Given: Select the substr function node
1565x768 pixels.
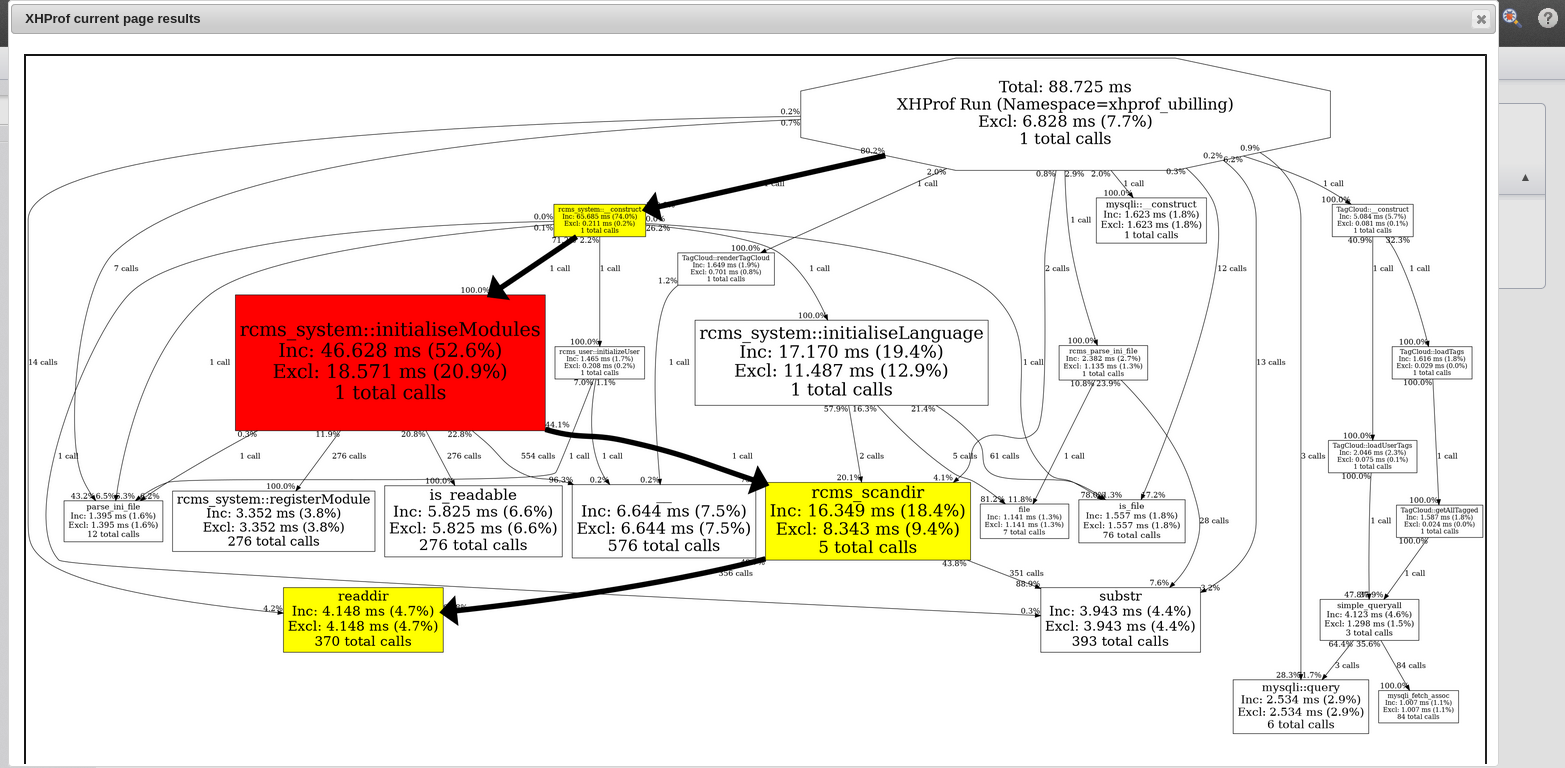Looking at the screenshot, I should pyautogui.click(x=1120, y=619).
